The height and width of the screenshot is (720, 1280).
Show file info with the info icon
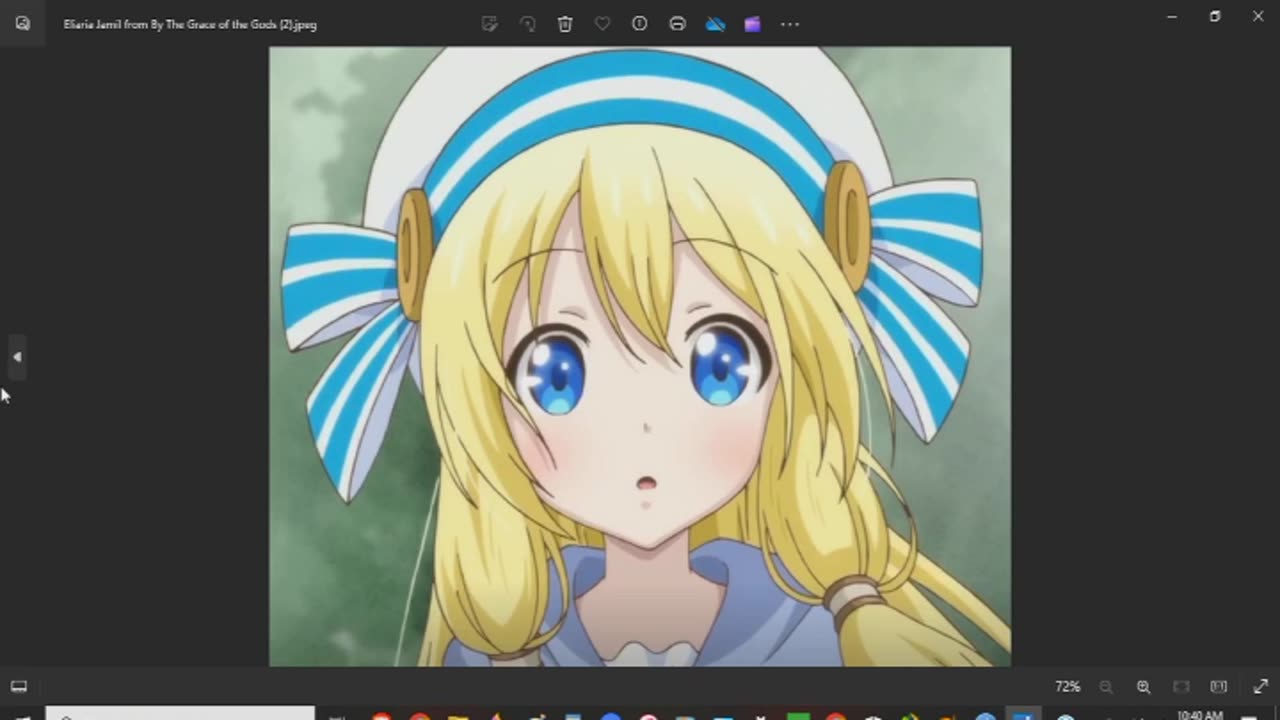click(x=640, y=24)
